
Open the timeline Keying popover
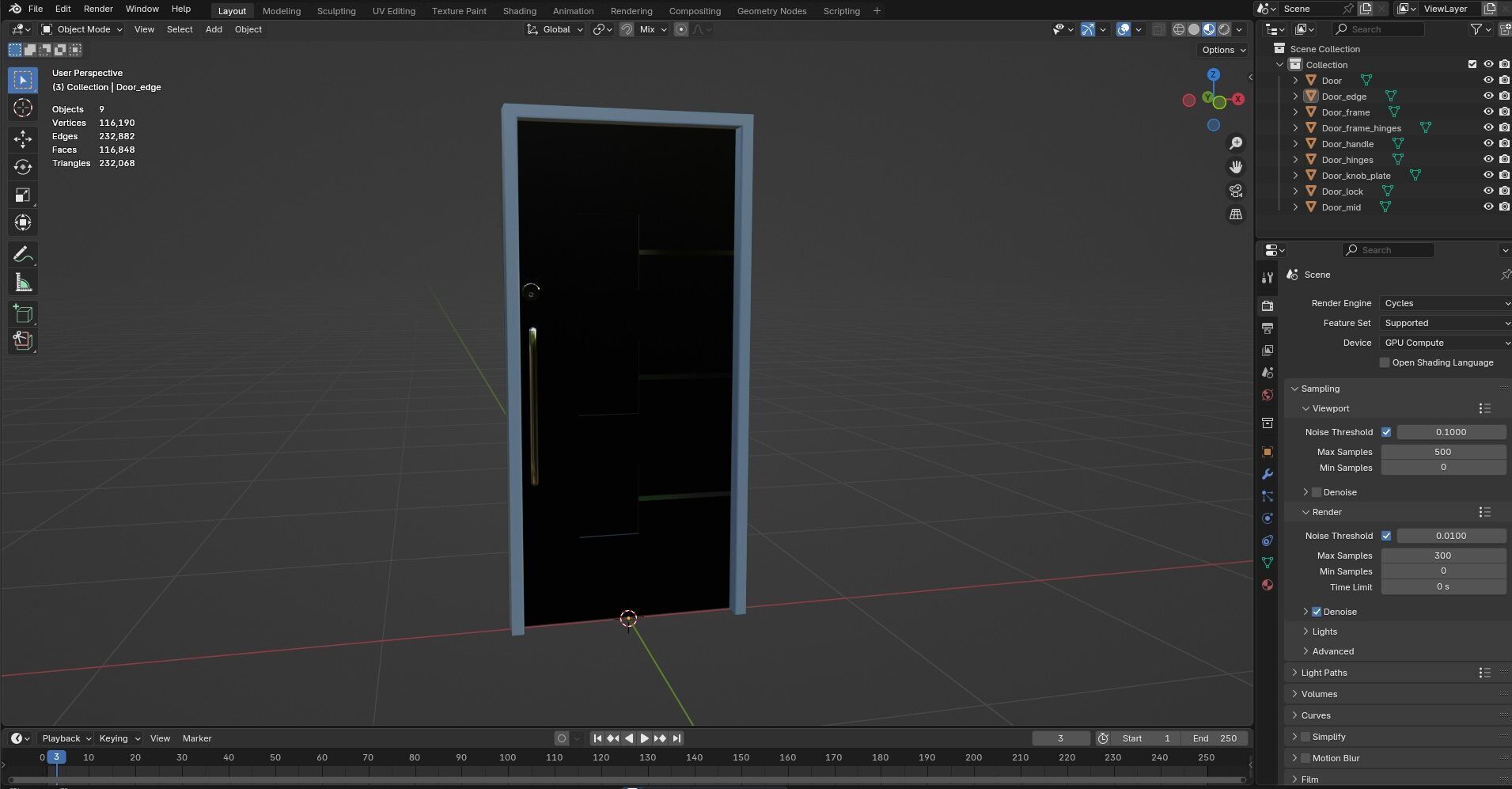click(119, 738)
